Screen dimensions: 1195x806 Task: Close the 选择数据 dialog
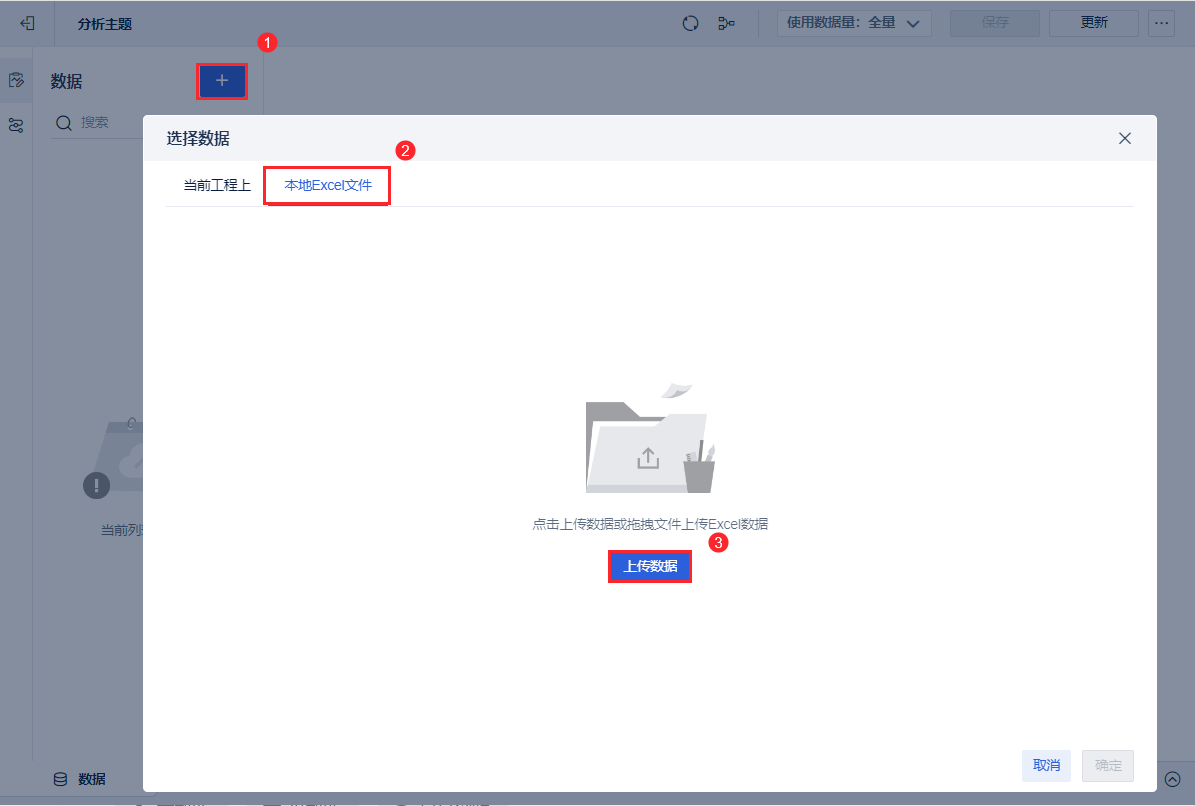[x=1125, y=138]
